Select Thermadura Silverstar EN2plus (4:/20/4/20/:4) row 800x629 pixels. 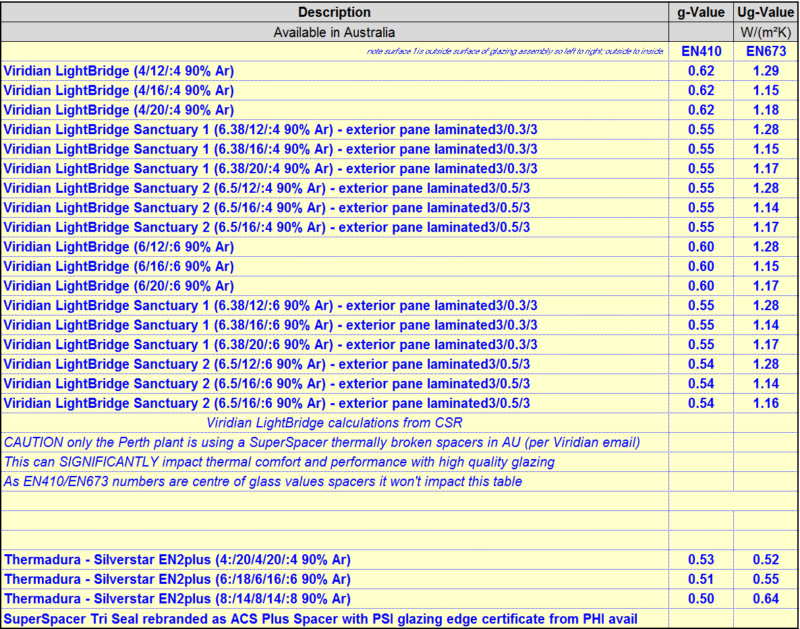(x=399, y=560)
